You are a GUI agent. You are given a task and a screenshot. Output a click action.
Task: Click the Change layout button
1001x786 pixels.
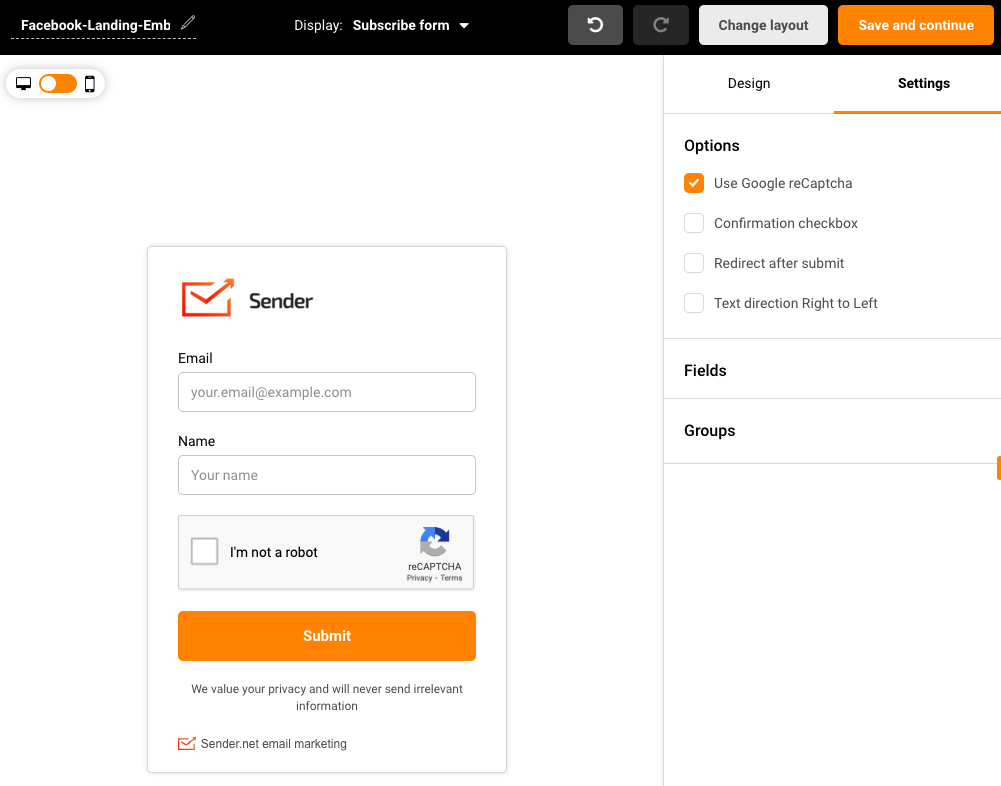[763, 25]
